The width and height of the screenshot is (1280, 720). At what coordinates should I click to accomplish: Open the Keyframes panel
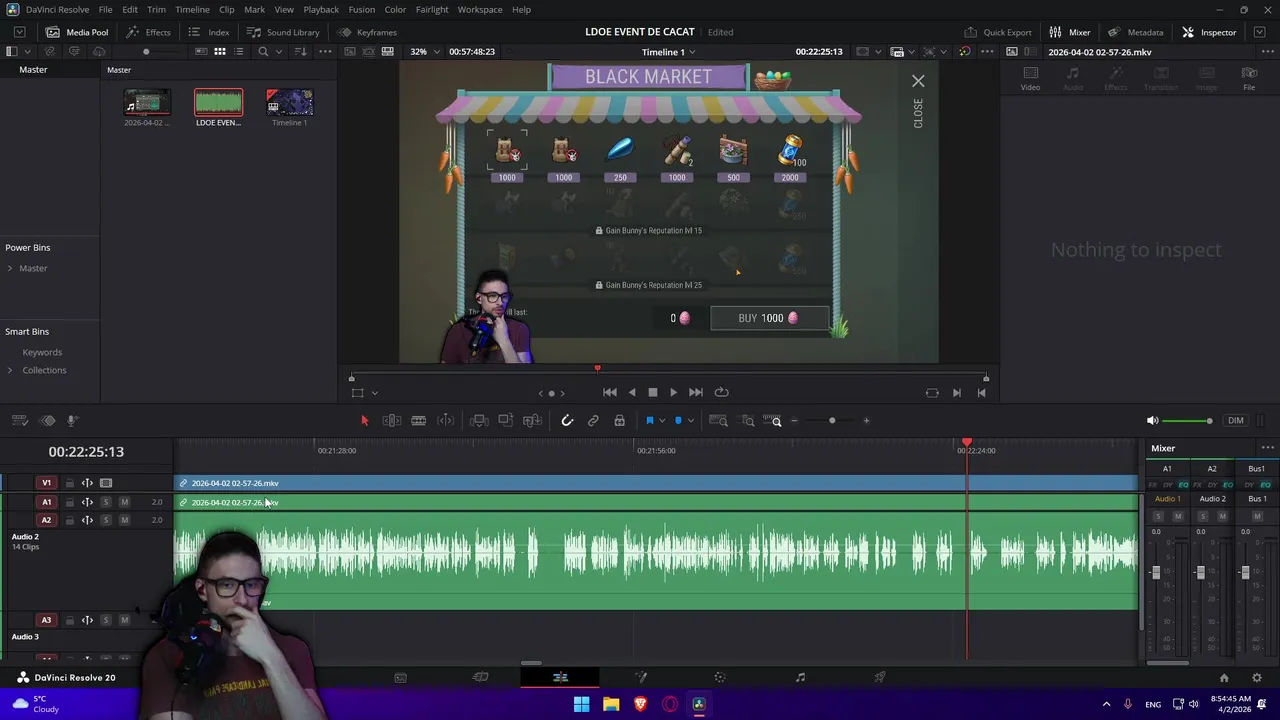point(367,32)
